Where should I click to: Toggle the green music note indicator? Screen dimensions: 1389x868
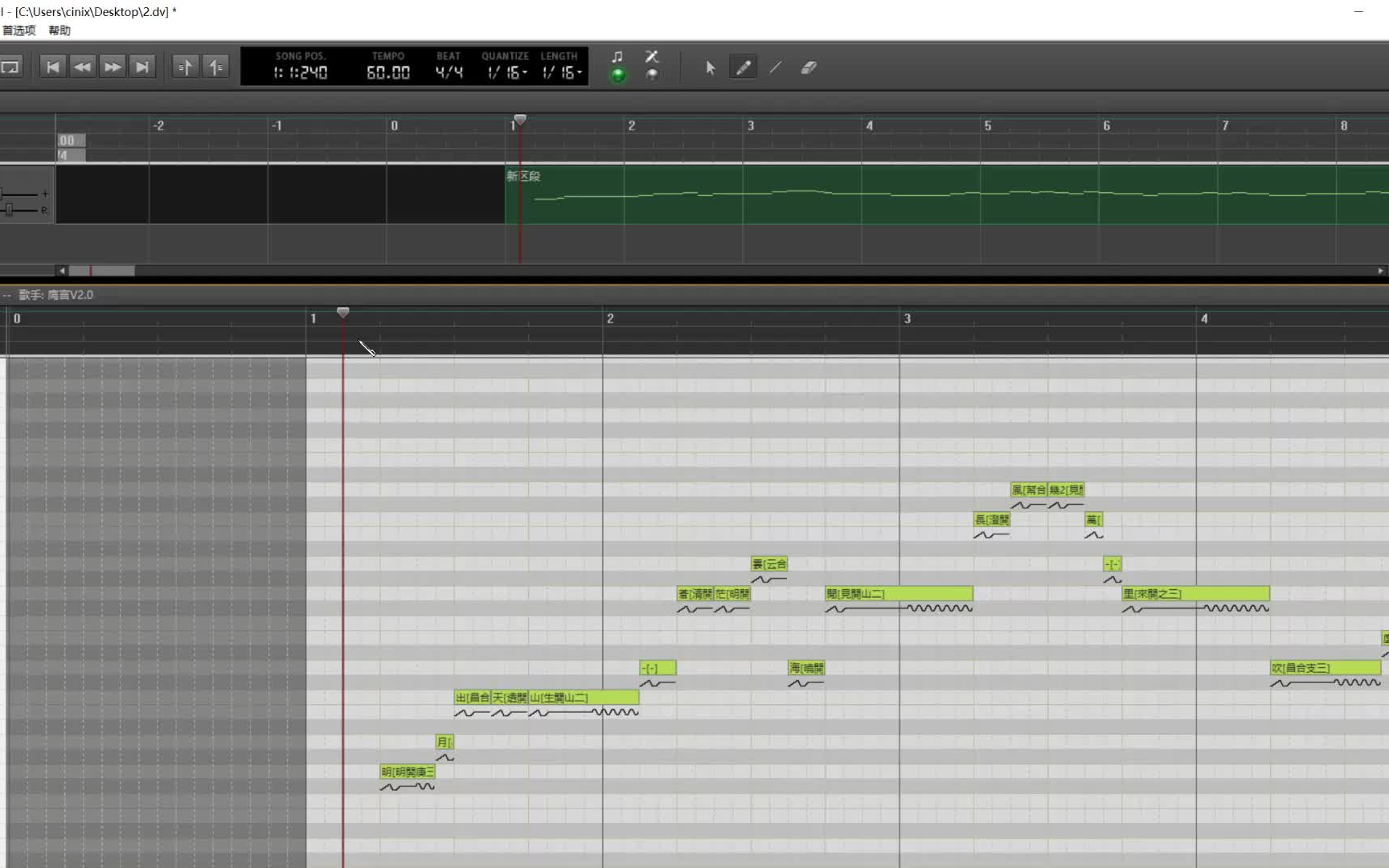pyautogui.click(x=617, y=75)
